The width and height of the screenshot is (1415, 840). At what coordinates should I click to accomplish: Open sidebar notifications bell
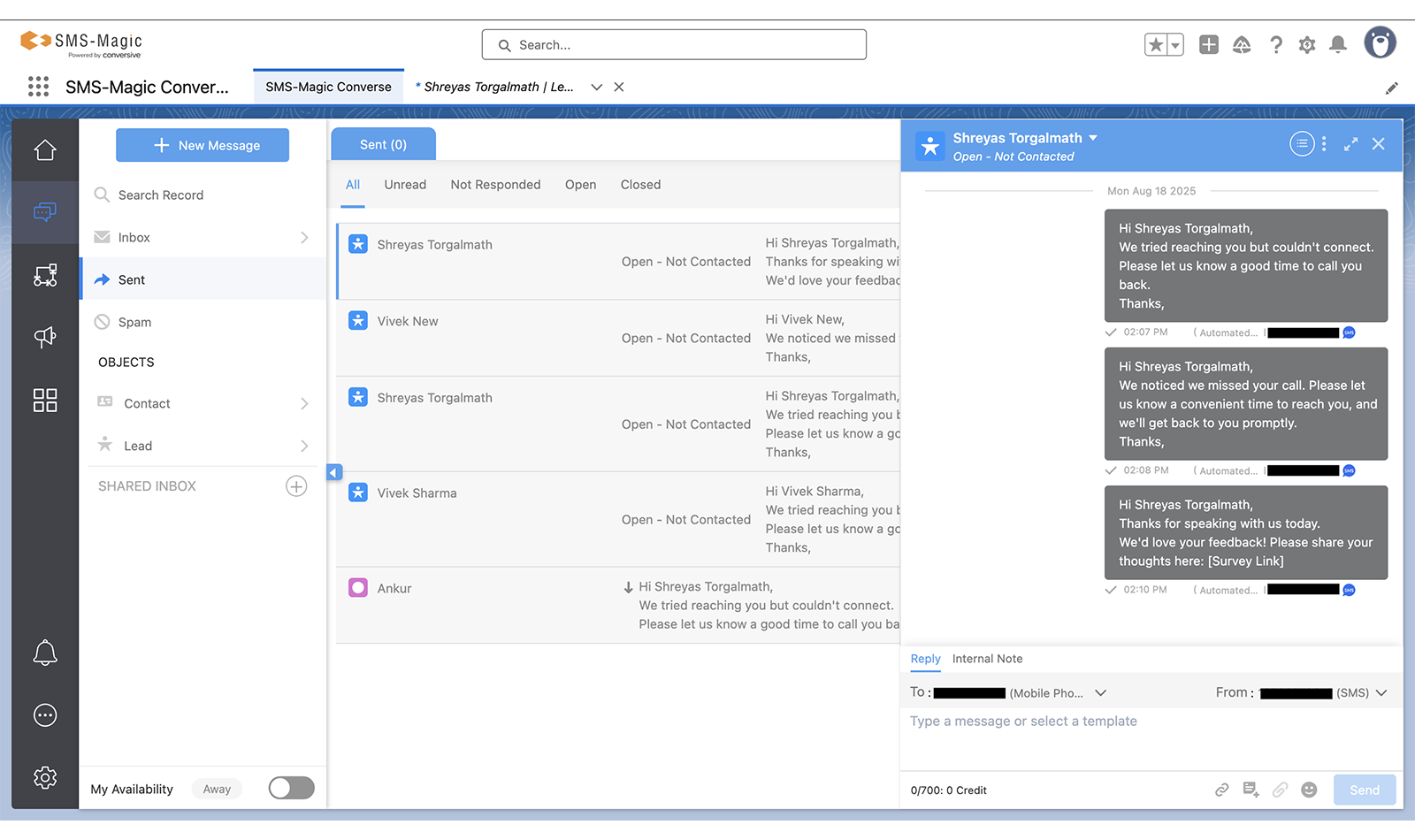click(45, 653)
